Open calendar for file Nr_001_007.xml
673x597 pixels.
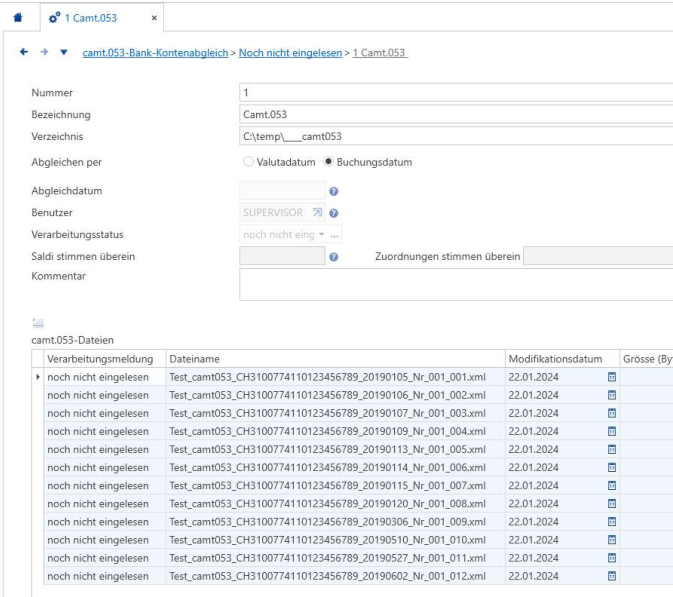click(612, 485)
